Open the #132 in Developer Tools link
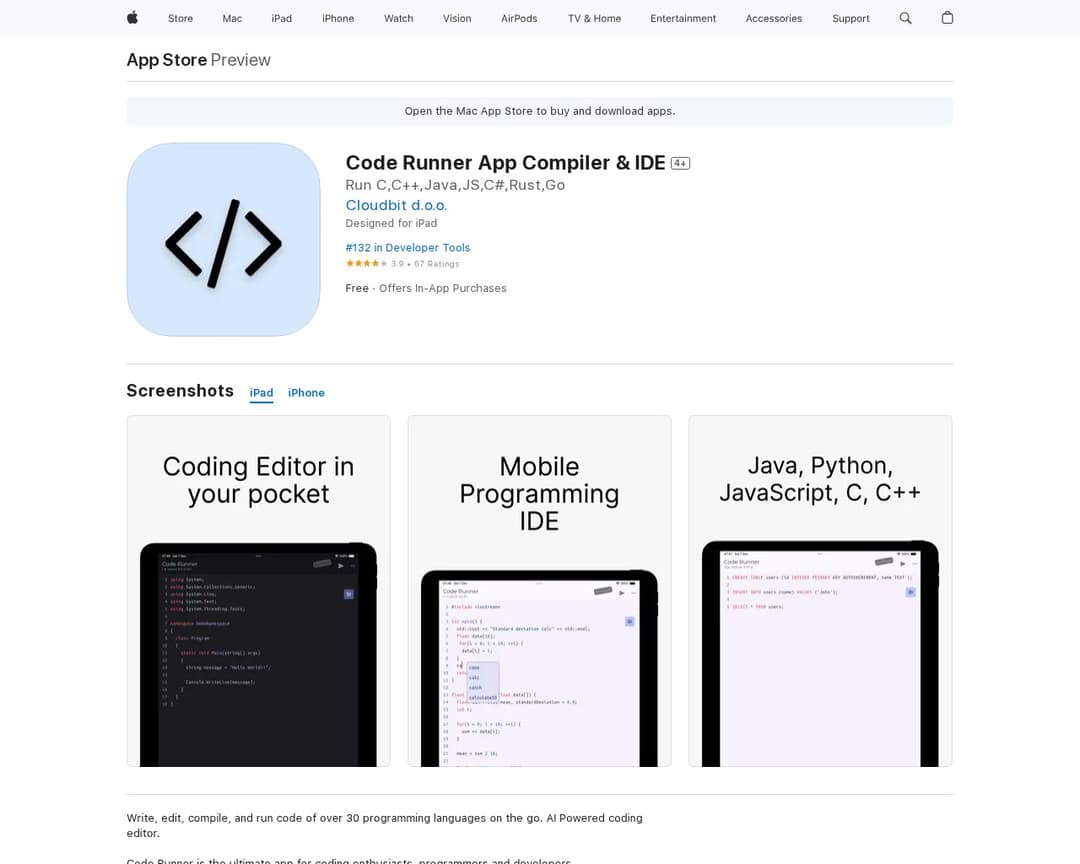 [408, 247]
